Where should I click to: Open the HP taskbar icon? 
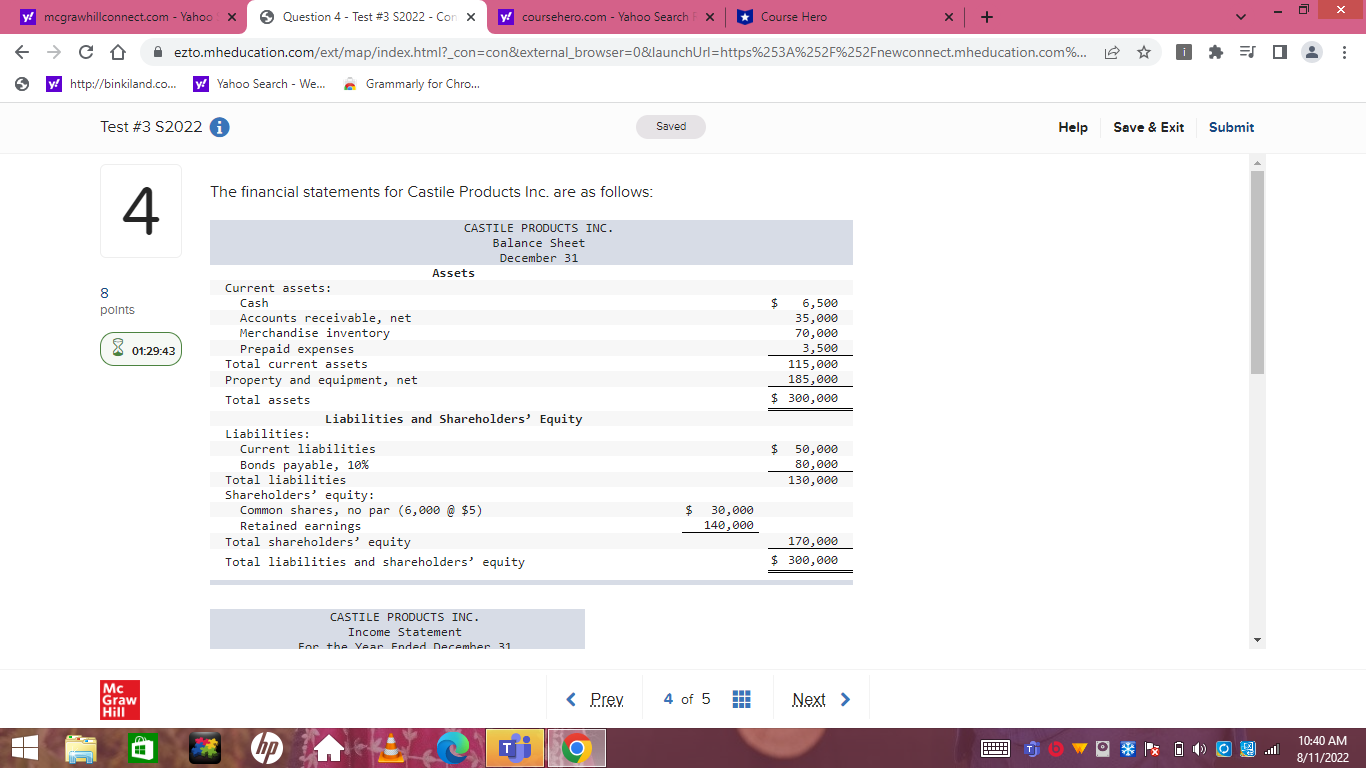267,748
